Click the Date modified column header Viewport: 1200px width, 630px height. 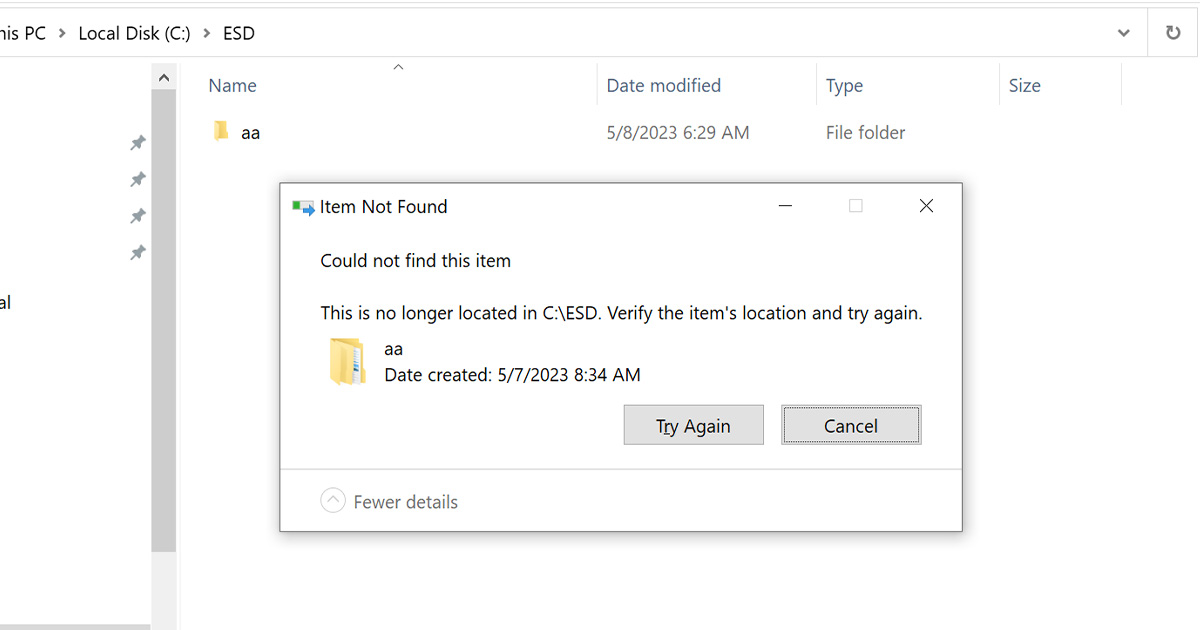(x=663, y=85)
